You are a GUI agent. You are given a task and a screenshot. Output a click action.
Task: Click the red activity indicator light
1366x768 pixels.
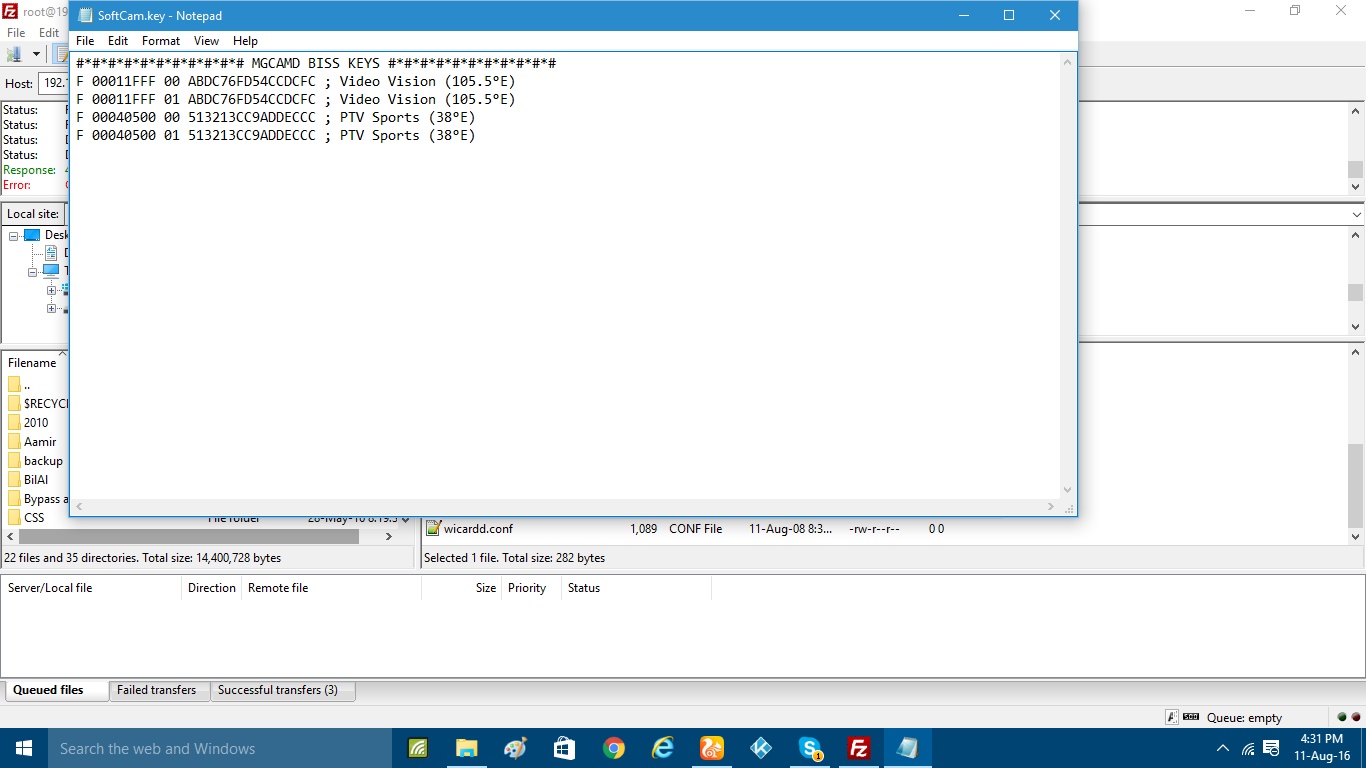(x=1356, y=717)
